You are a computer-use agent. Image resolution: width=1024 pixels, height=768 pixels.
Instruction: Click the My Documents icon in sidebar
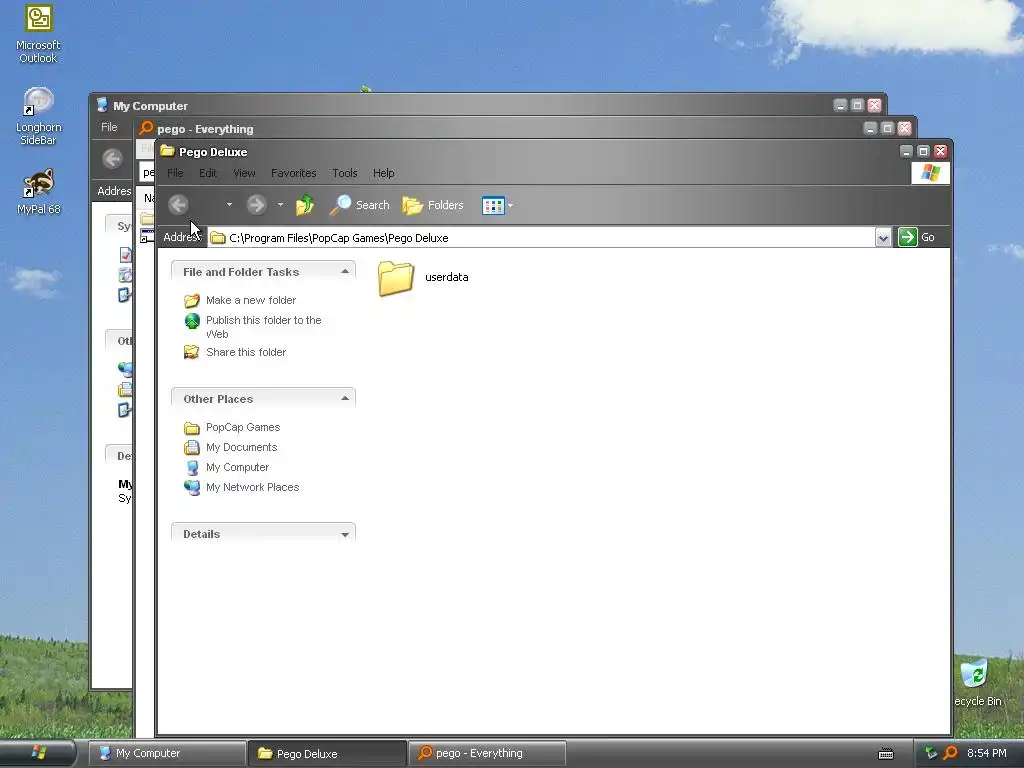[191, 447]
